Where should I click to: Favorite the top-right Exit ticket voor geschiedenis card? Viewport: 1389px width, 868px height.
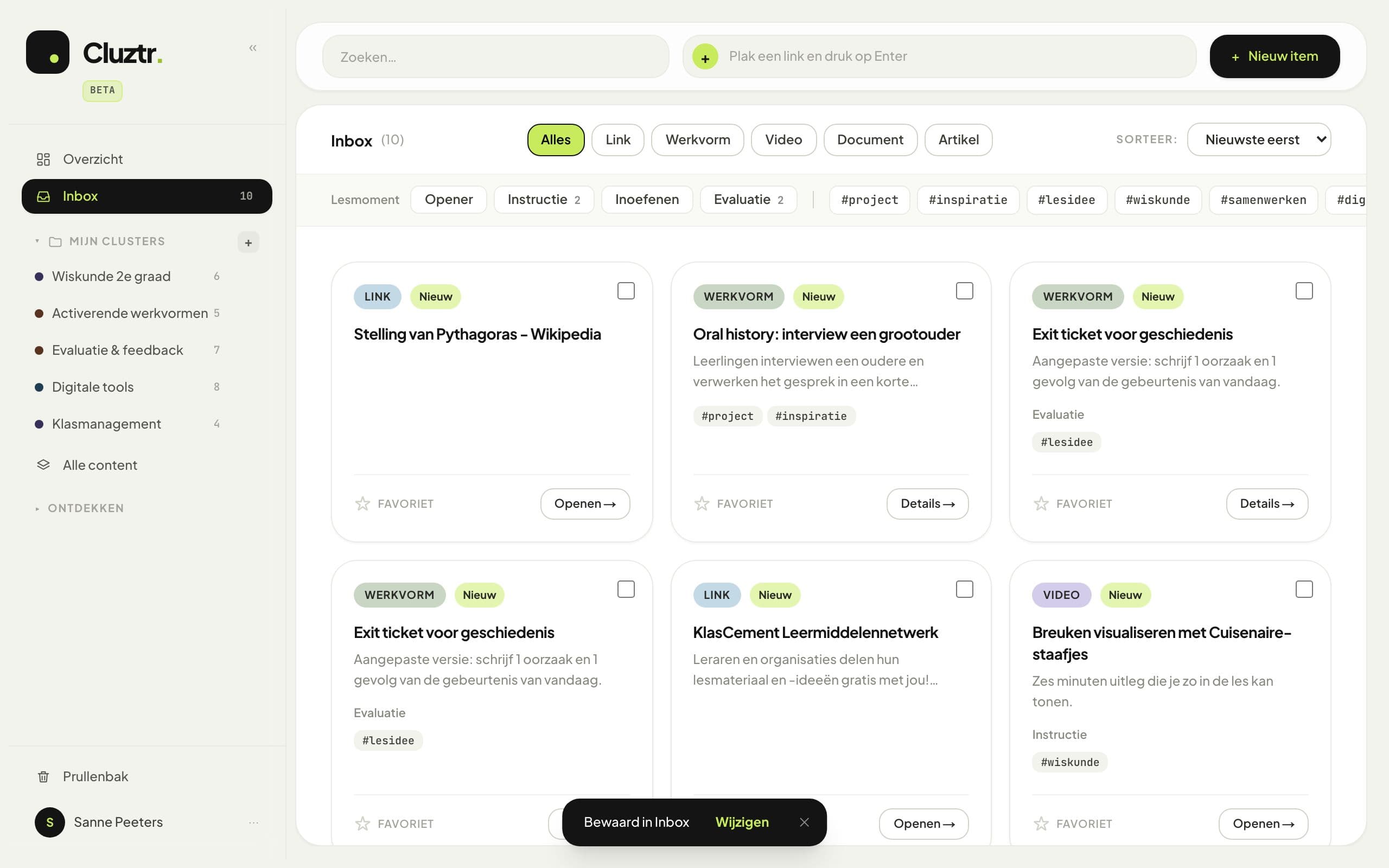[1041, 503]
